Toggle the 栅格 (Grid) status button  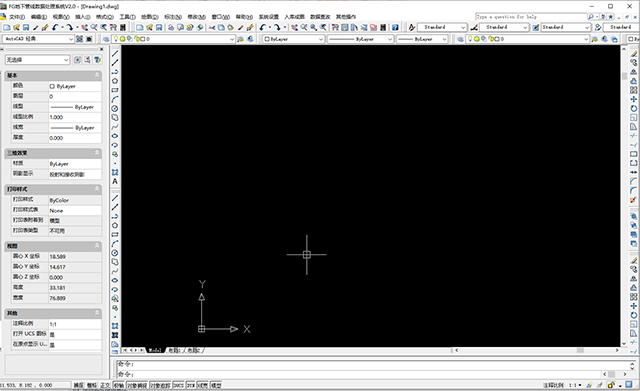[x=92, y=385]
